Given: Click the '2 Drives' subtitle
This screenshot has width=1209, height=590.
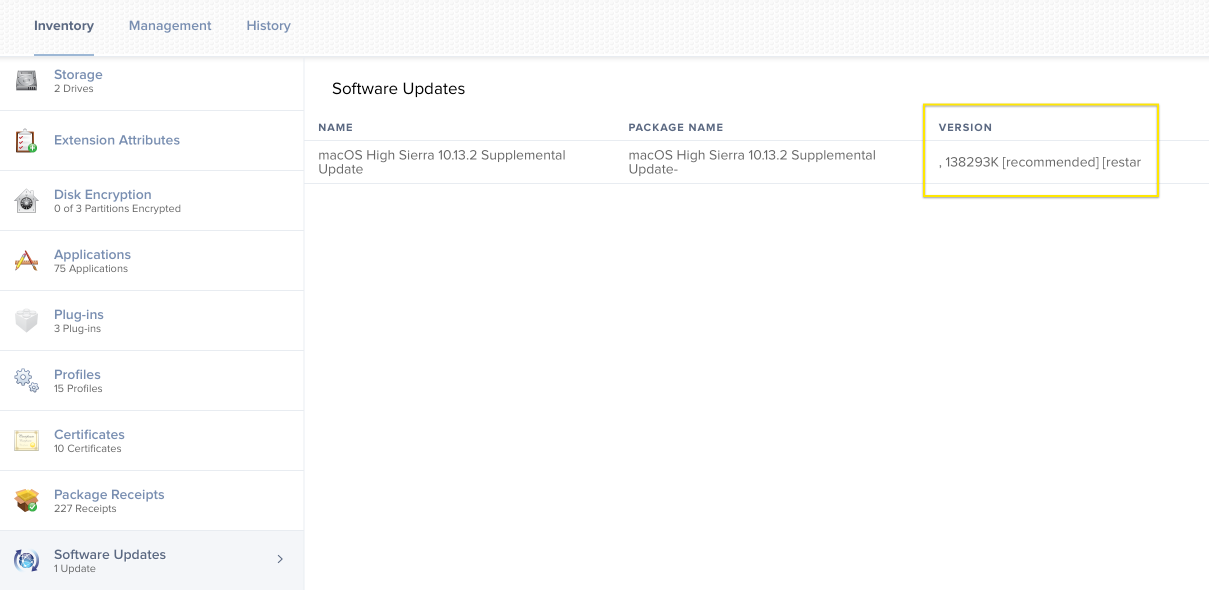Looking at the screenshot, I should pyautogui.click(x=74, y=89).
